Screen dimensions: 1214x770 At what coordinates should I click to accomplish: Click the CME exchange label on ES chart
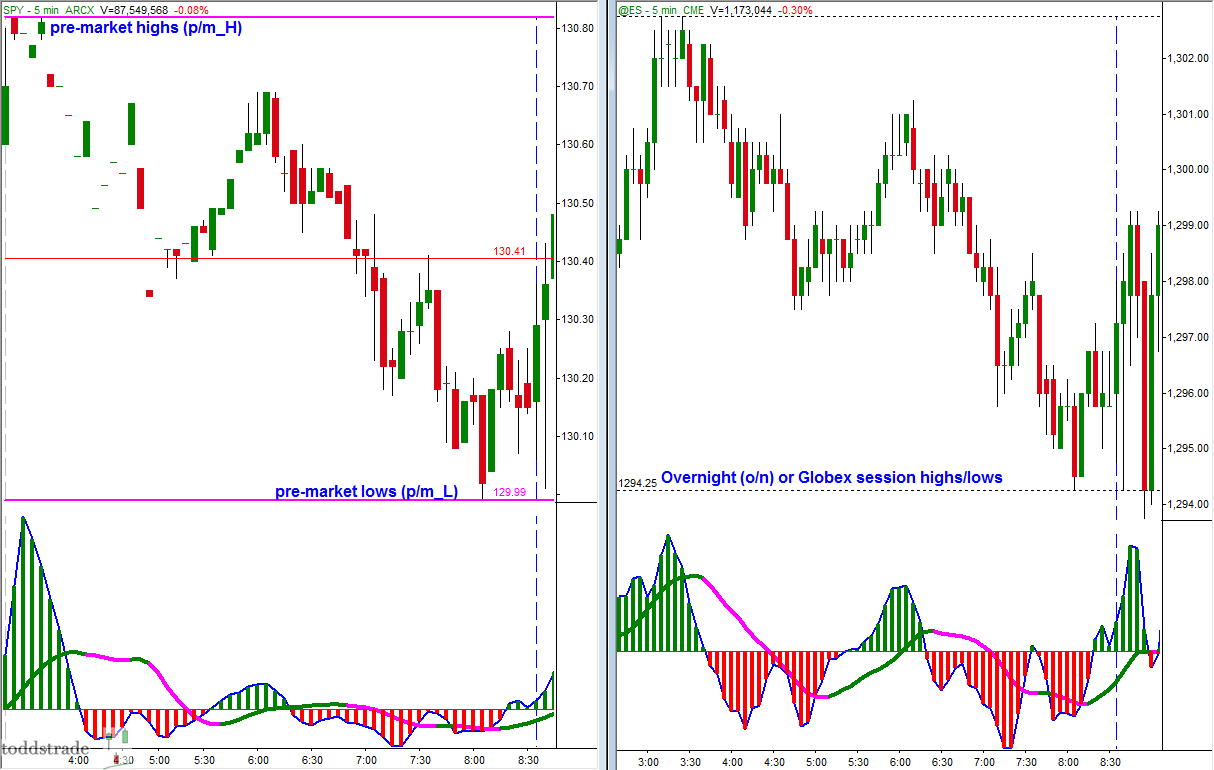pyautogui.click(x=695, y=9)
